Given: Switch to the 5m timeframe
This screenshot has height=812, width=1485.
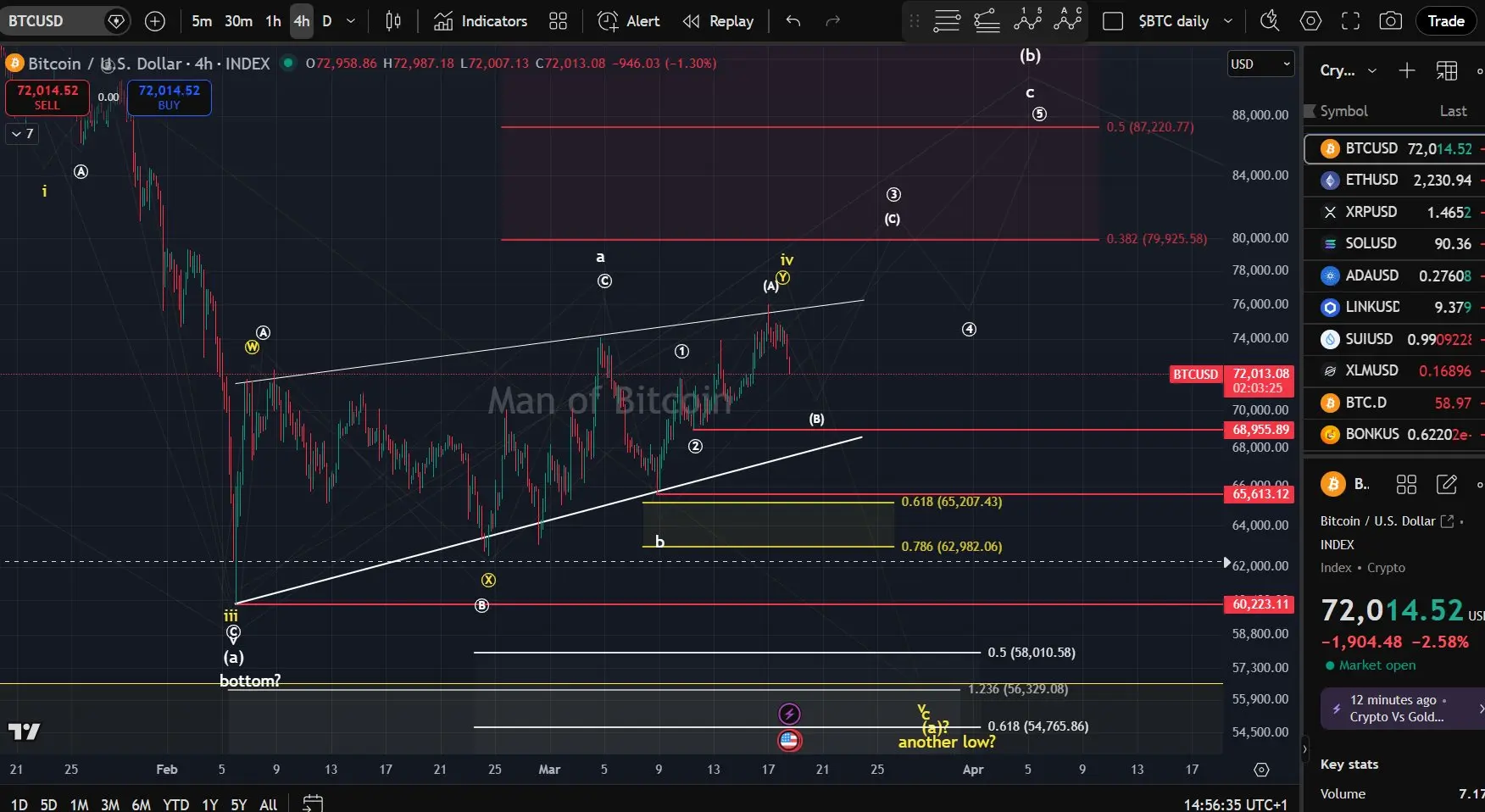Looking at the screenshot, I should 202,21.
